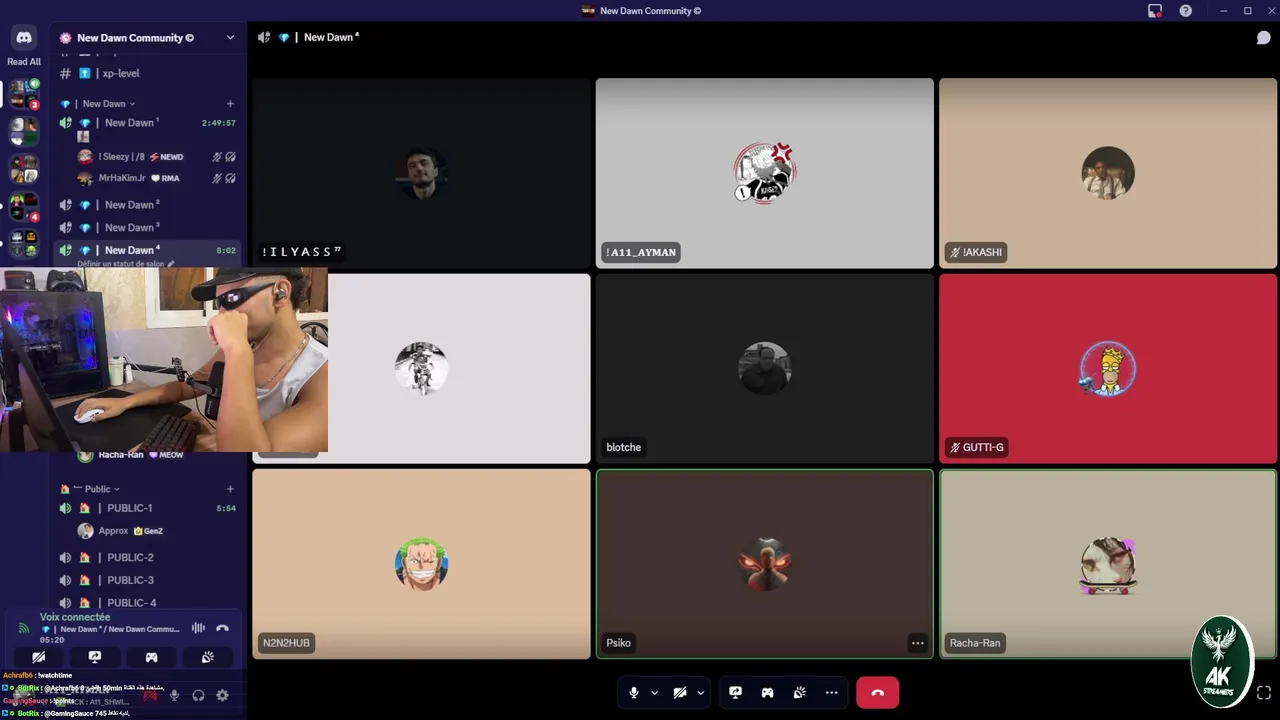Open server folder with red 3 badge

pos(24,93)
